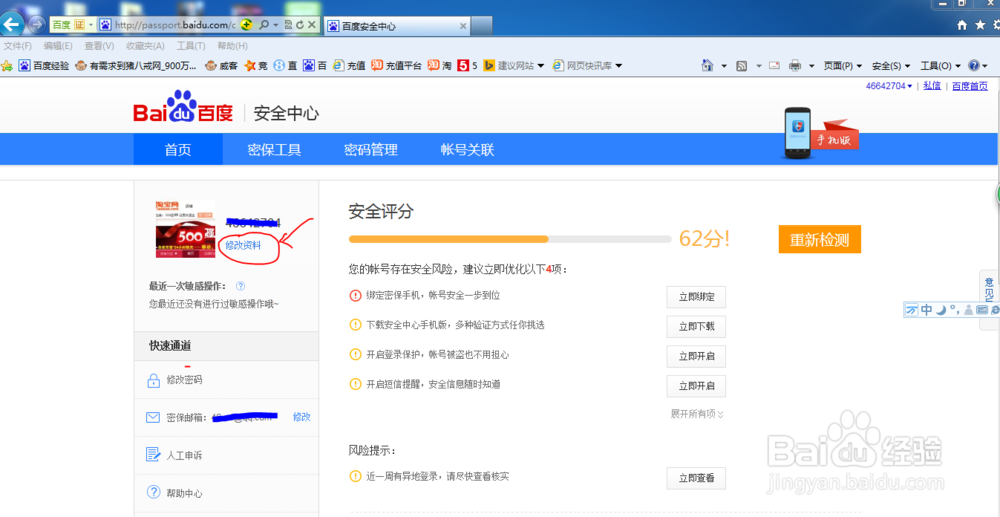Open the 安全(S) dropdown menu
Image resolution: width=1000 pixels, height=517 pixels.
click(x=891, y=66)
